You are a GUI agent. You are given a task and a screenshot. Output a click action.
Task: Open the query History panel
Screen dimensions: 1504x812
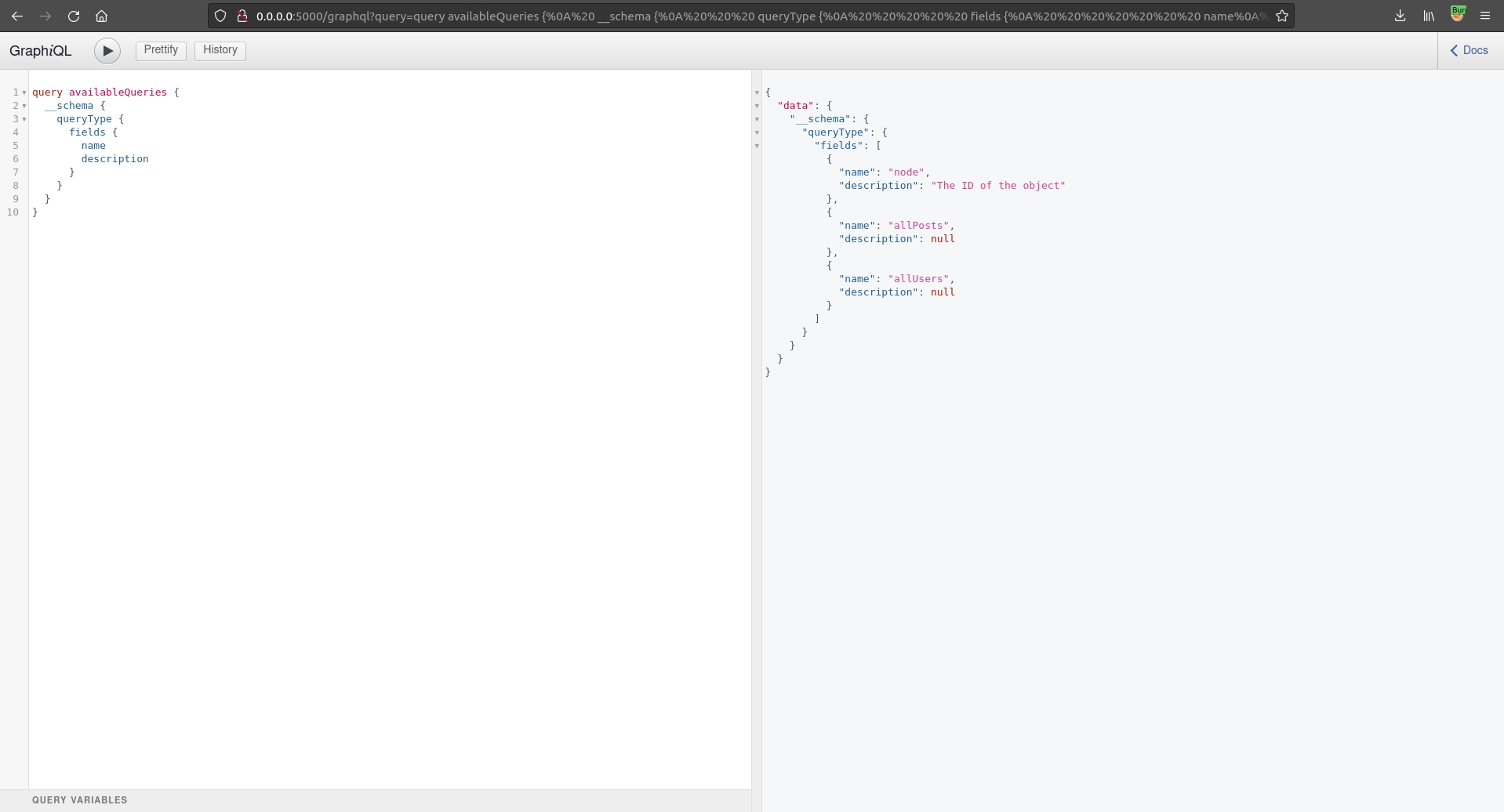220,50
